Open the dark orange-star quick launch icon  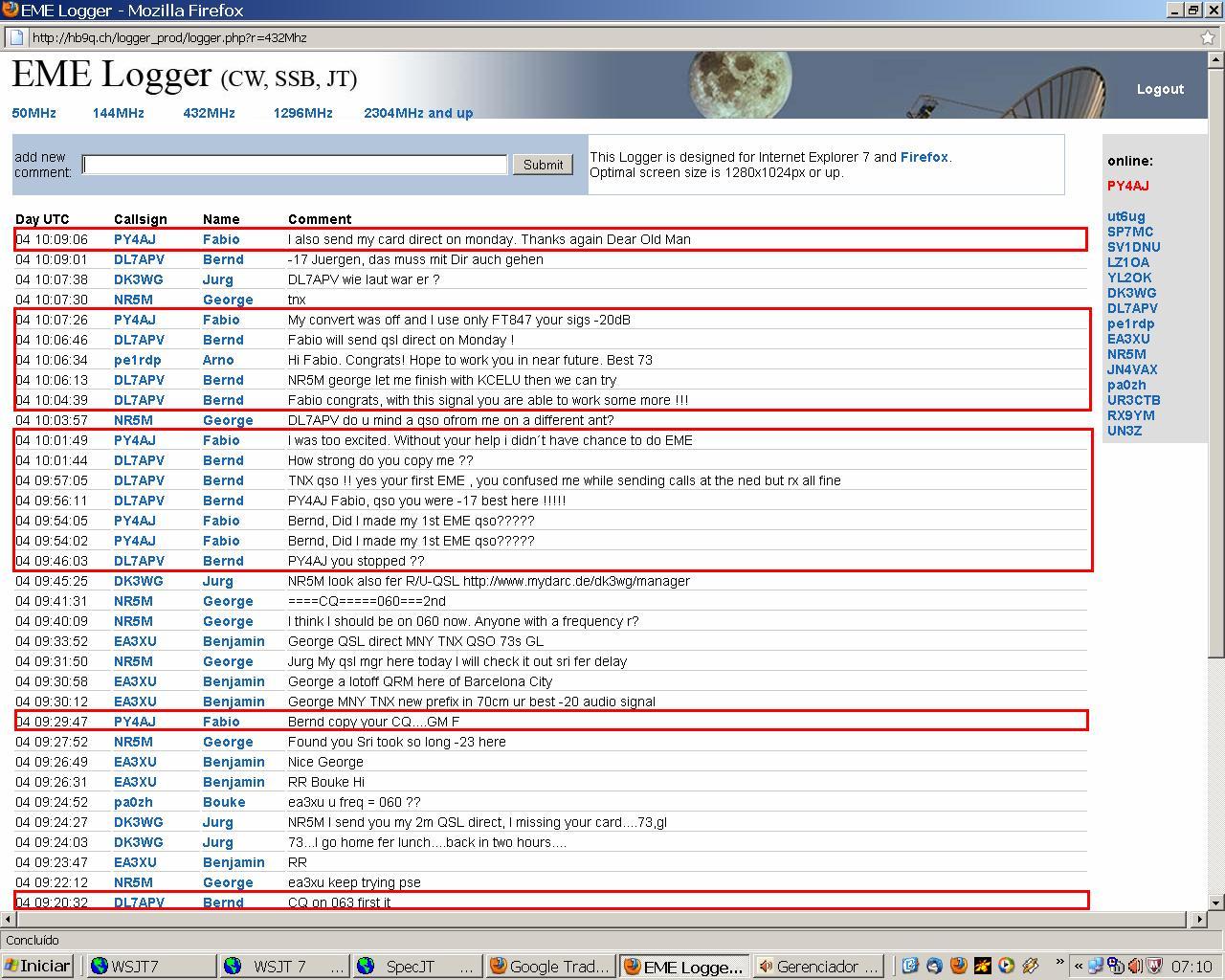coord(982,966)
